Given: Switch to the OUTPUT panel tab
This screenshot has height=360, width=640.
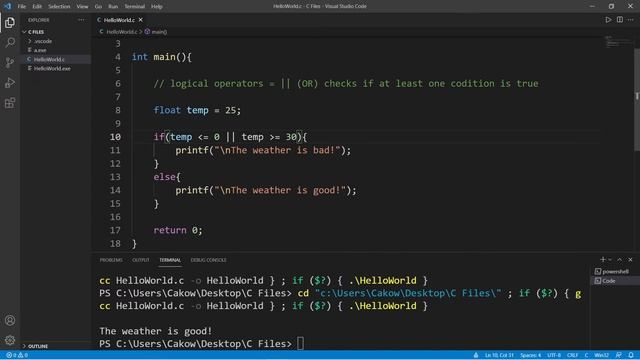Looking at the screenshot, I should tap(141, 260).
